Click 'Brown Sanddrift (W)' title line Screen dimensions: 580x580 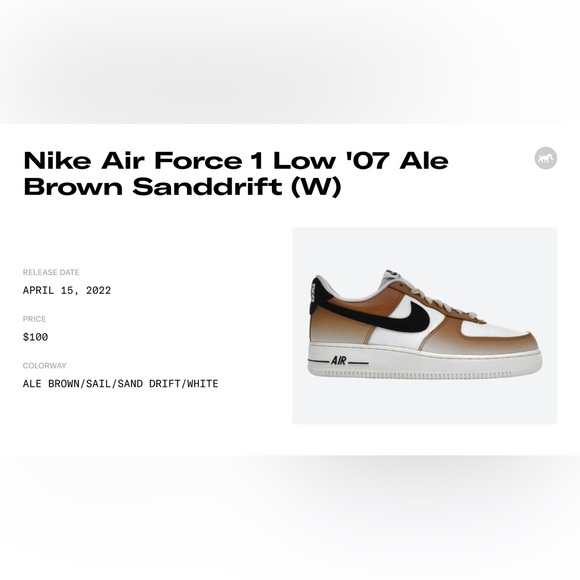[182, 186]
